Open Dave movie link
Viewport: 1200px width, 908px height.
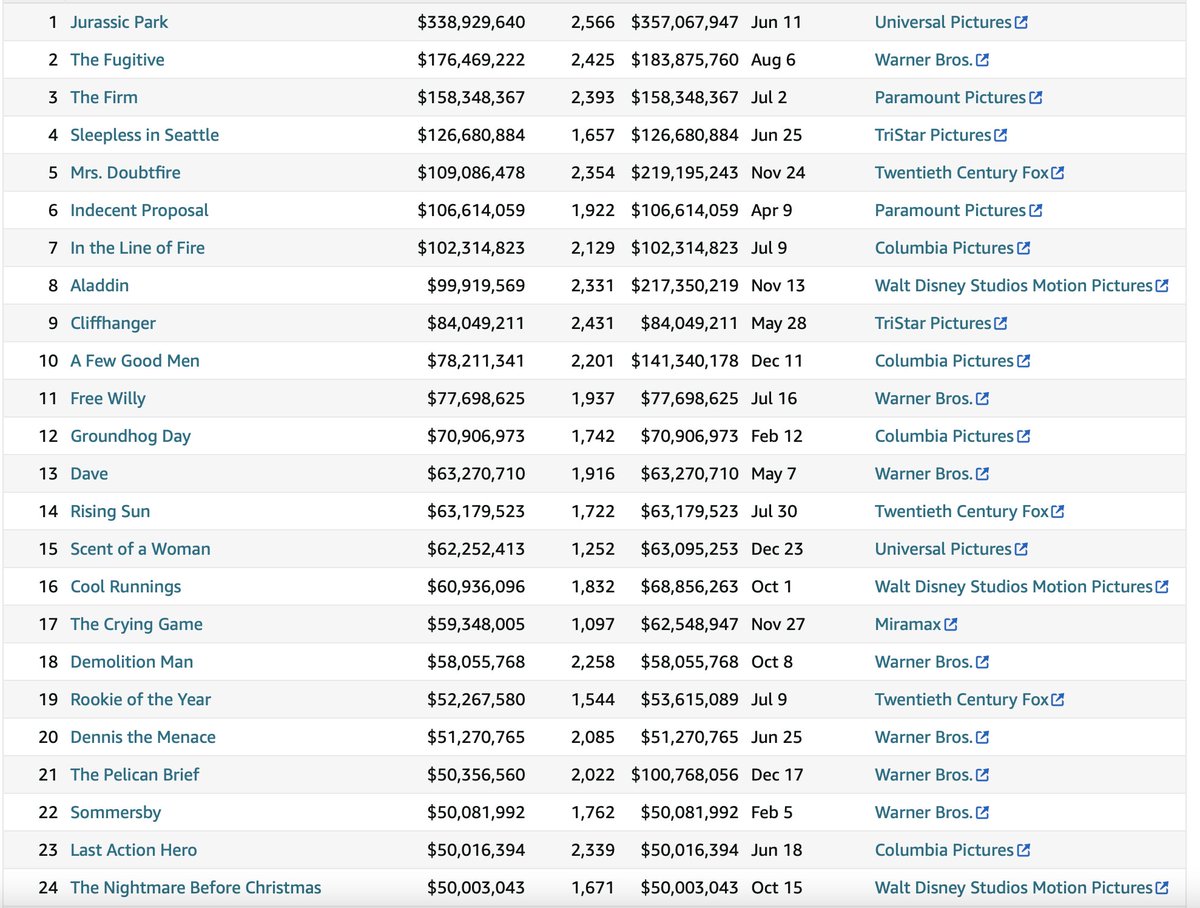coord(89,474)
